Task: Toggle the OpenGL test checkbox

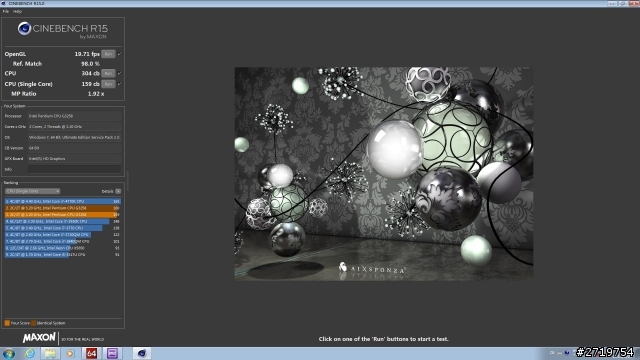Action: tap(119, 54)
